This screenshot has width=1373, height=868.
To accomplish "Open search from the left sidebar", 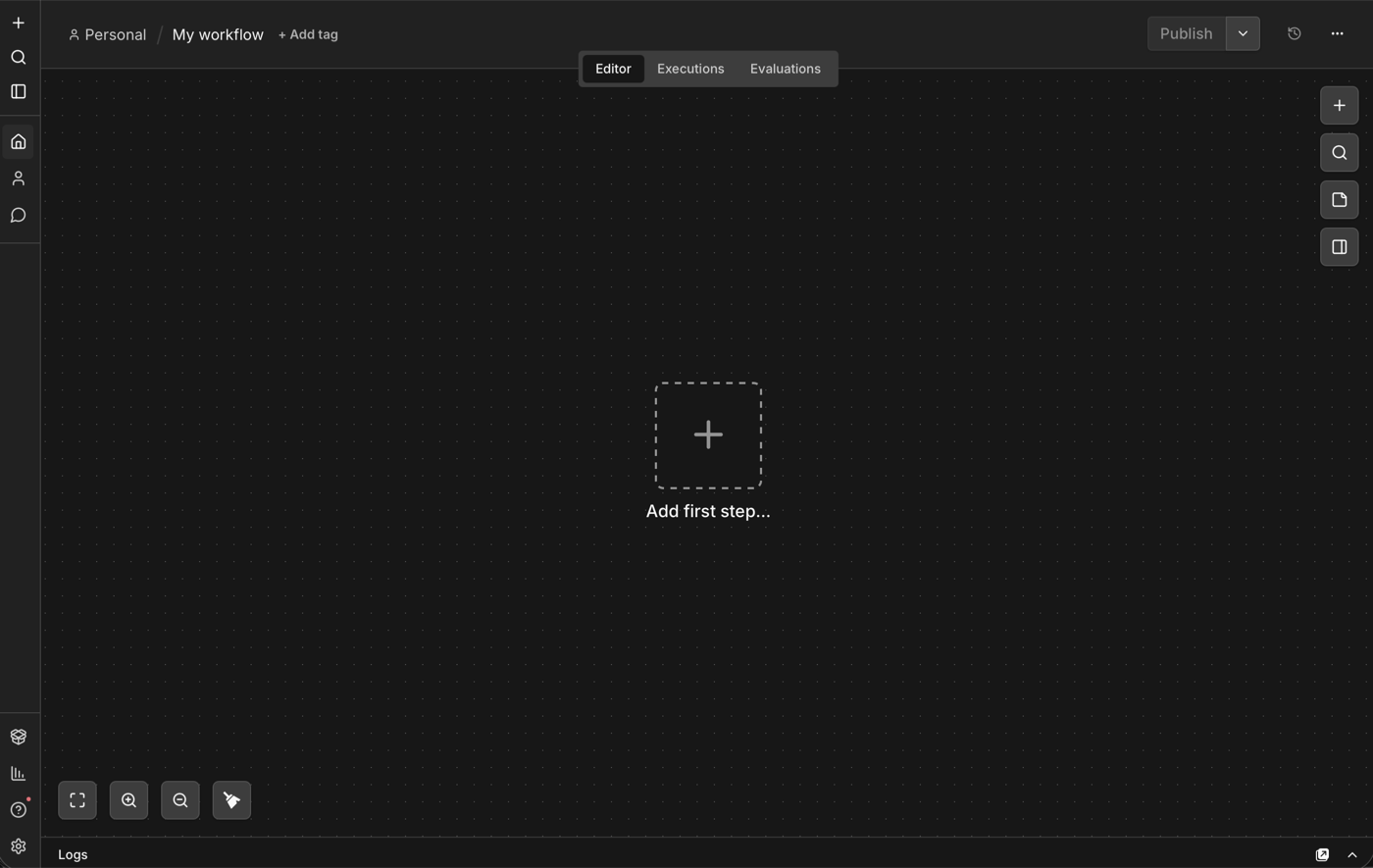I will 18,57.
